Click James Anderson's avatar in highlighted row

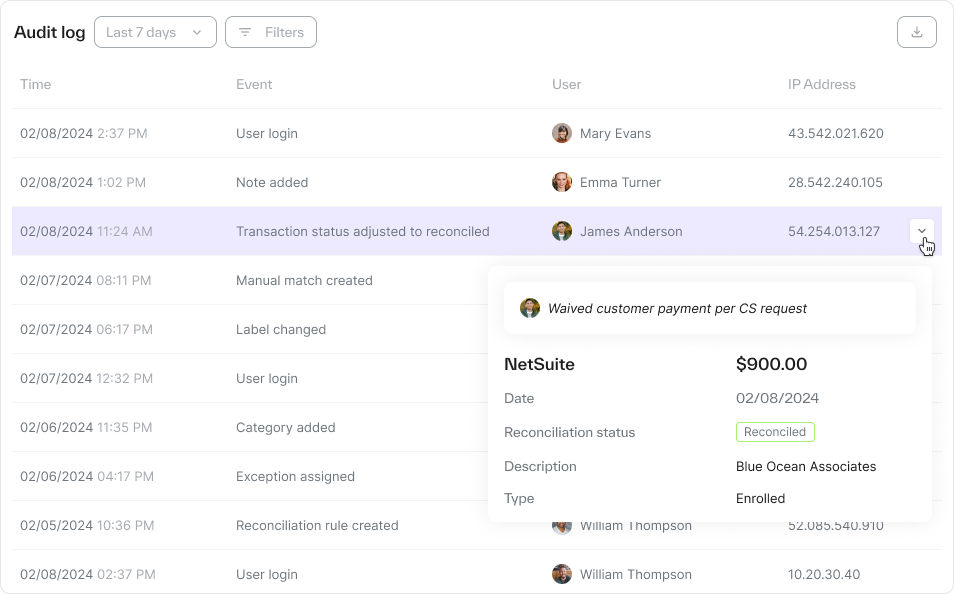pyautogui.click(x=562, y=231)
